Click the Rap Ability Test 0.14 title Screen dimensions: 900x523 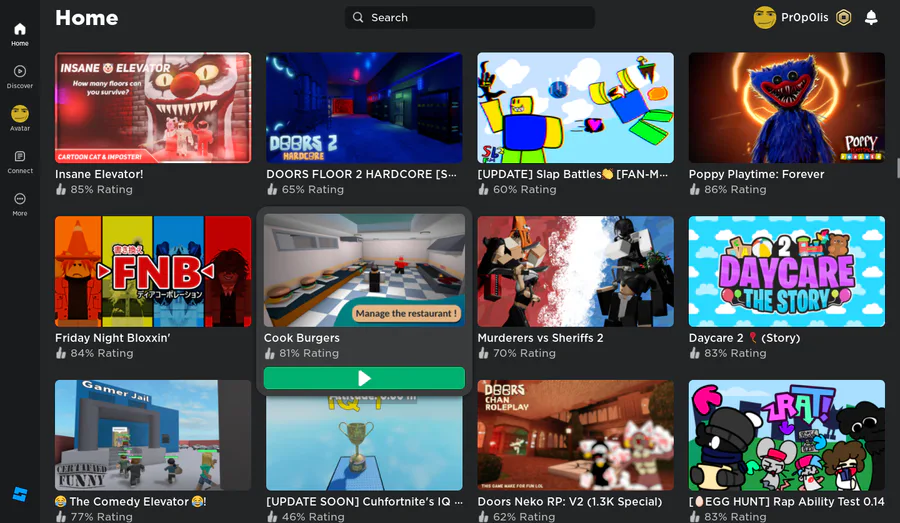(x=786, y=501)
